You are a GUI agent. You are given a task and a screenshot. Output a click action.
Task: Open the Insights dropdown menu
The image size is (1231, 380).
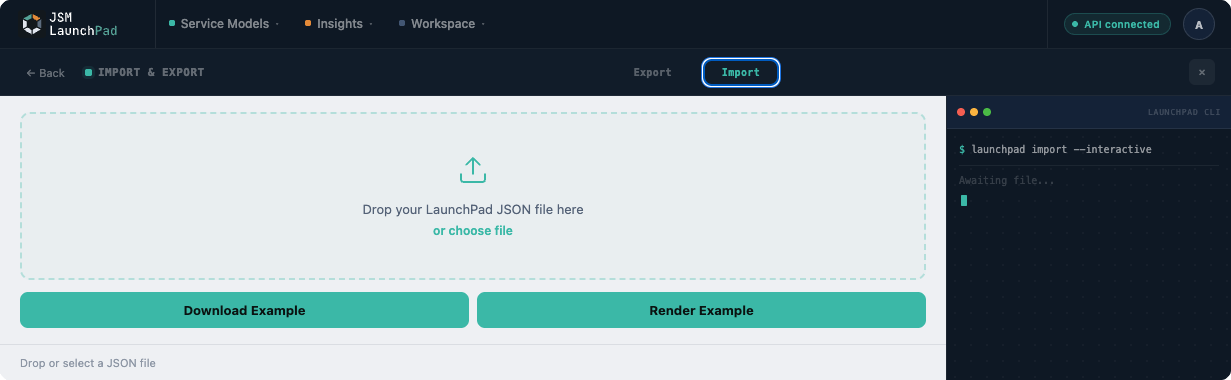(x=339, y=24)
